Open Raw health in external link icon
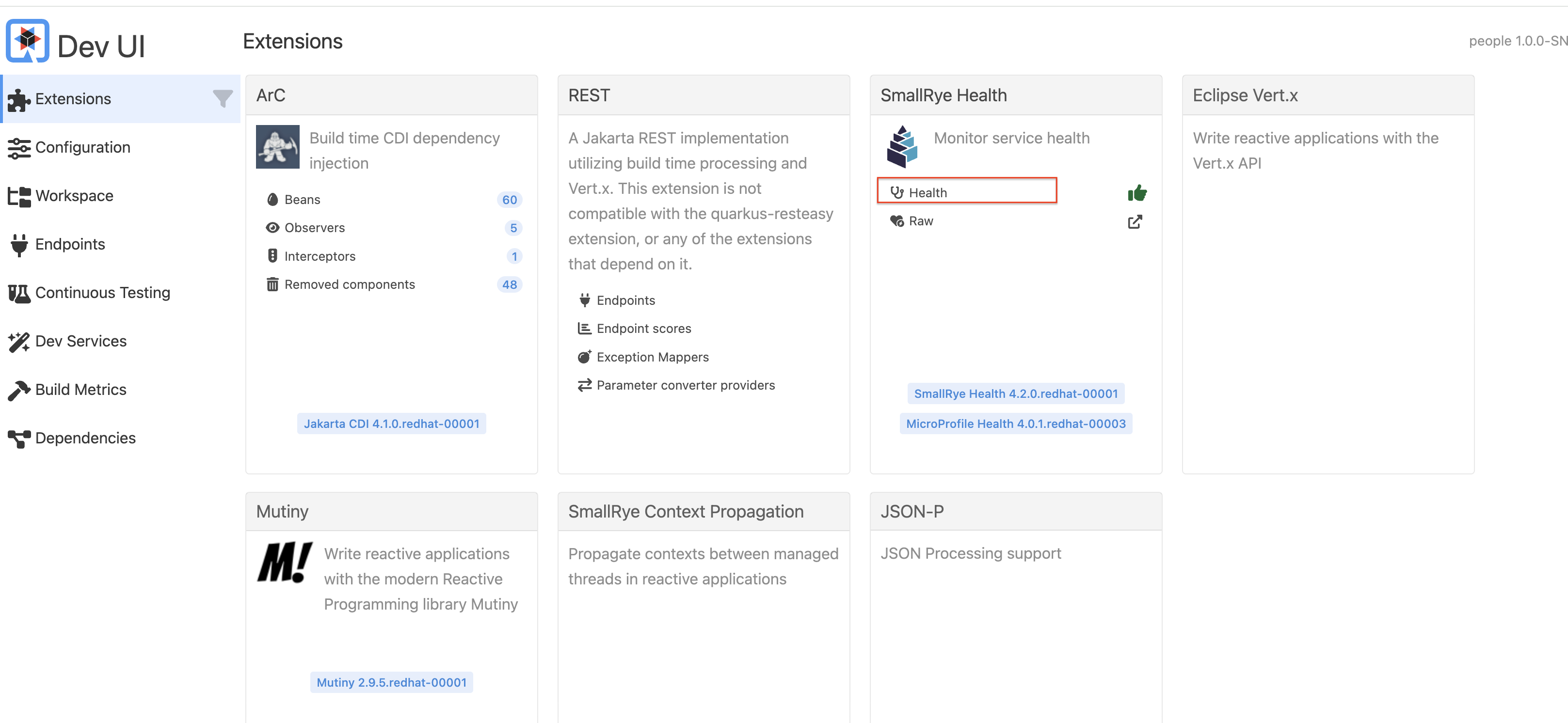 (x=1135, y=221)
